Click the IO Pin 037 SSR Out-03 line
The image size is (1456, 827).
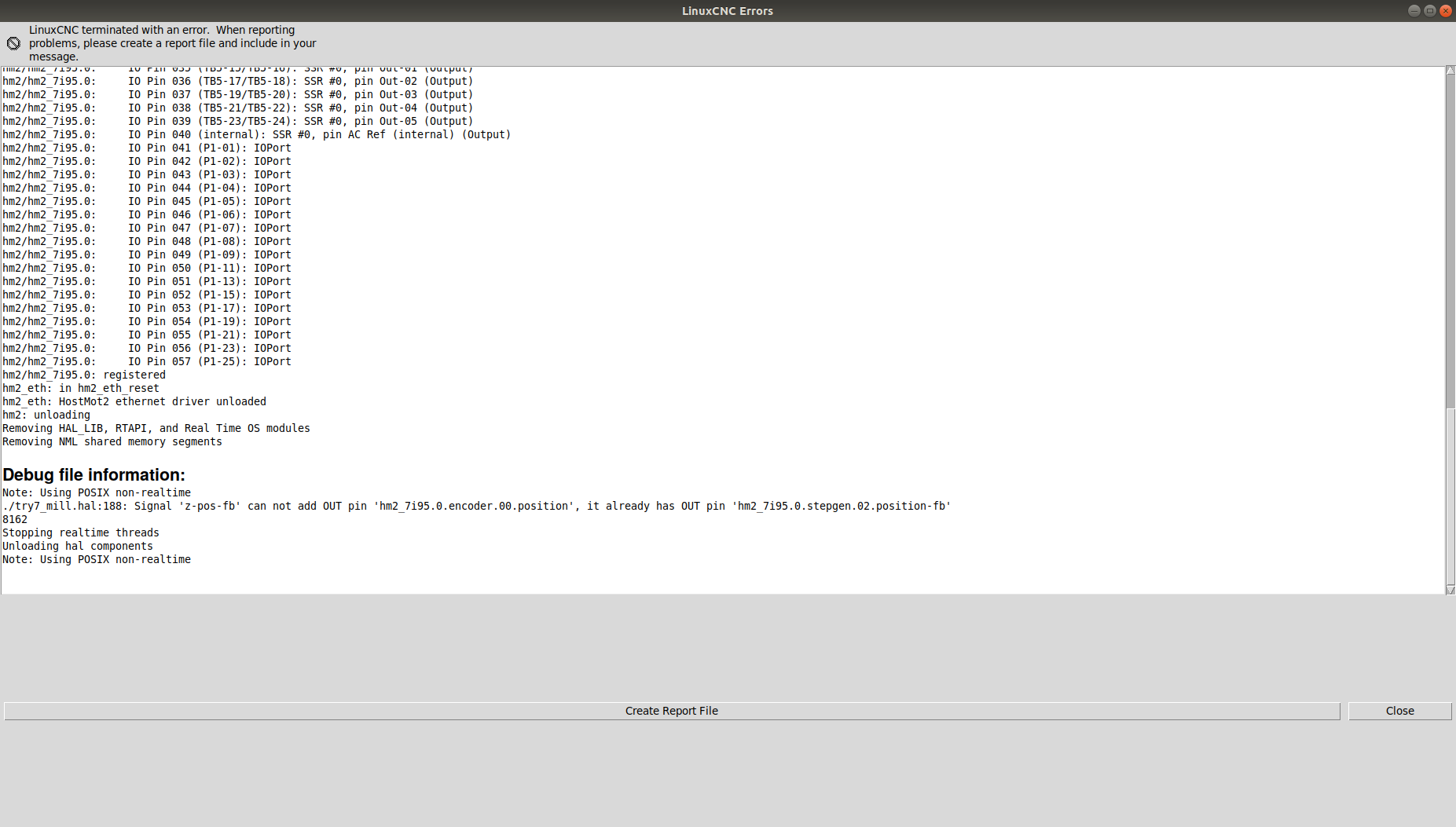point(238,94)
